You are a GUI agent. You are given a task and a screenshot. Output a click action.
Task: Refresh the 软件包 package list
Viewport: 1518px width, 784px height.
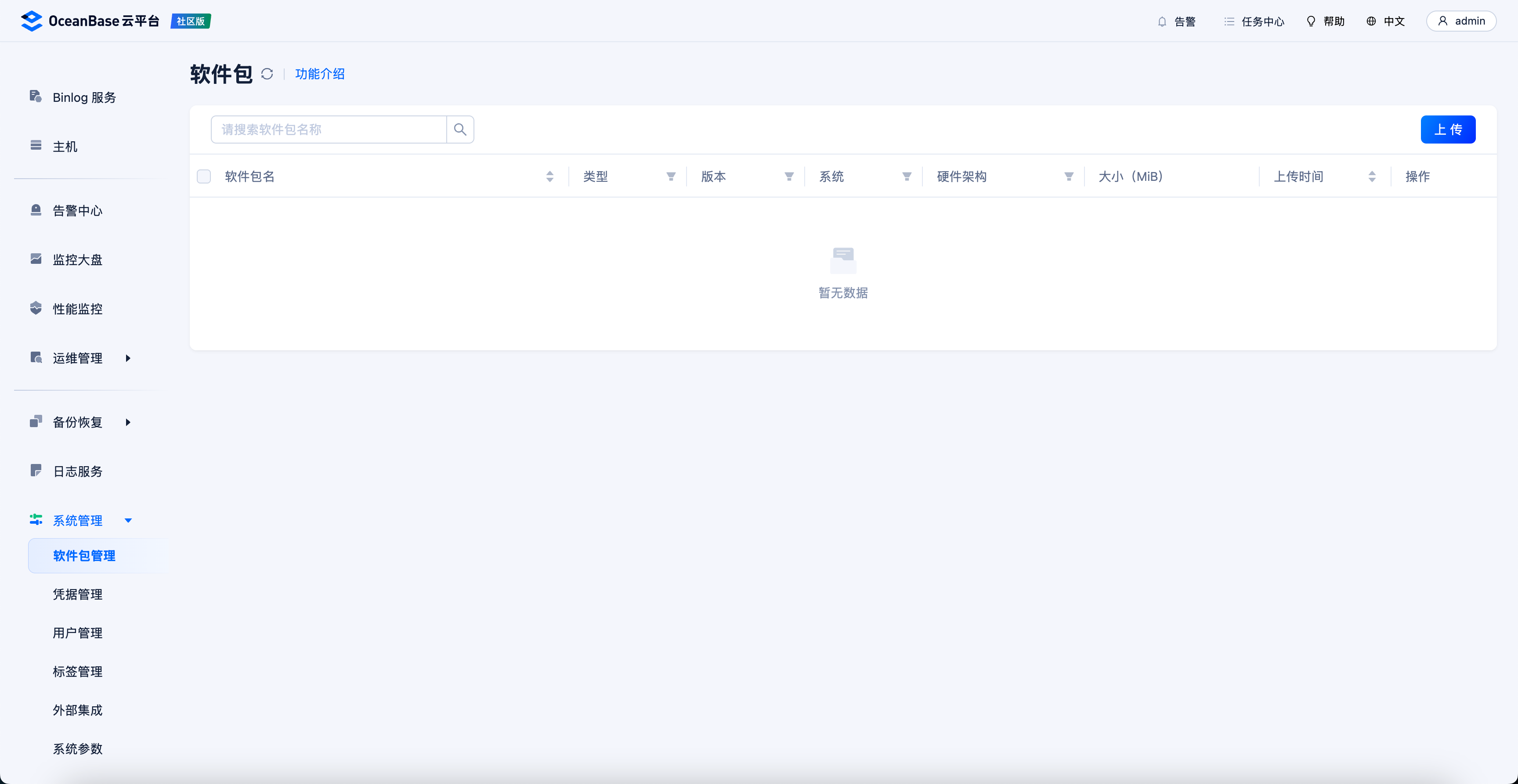(267, 74)
